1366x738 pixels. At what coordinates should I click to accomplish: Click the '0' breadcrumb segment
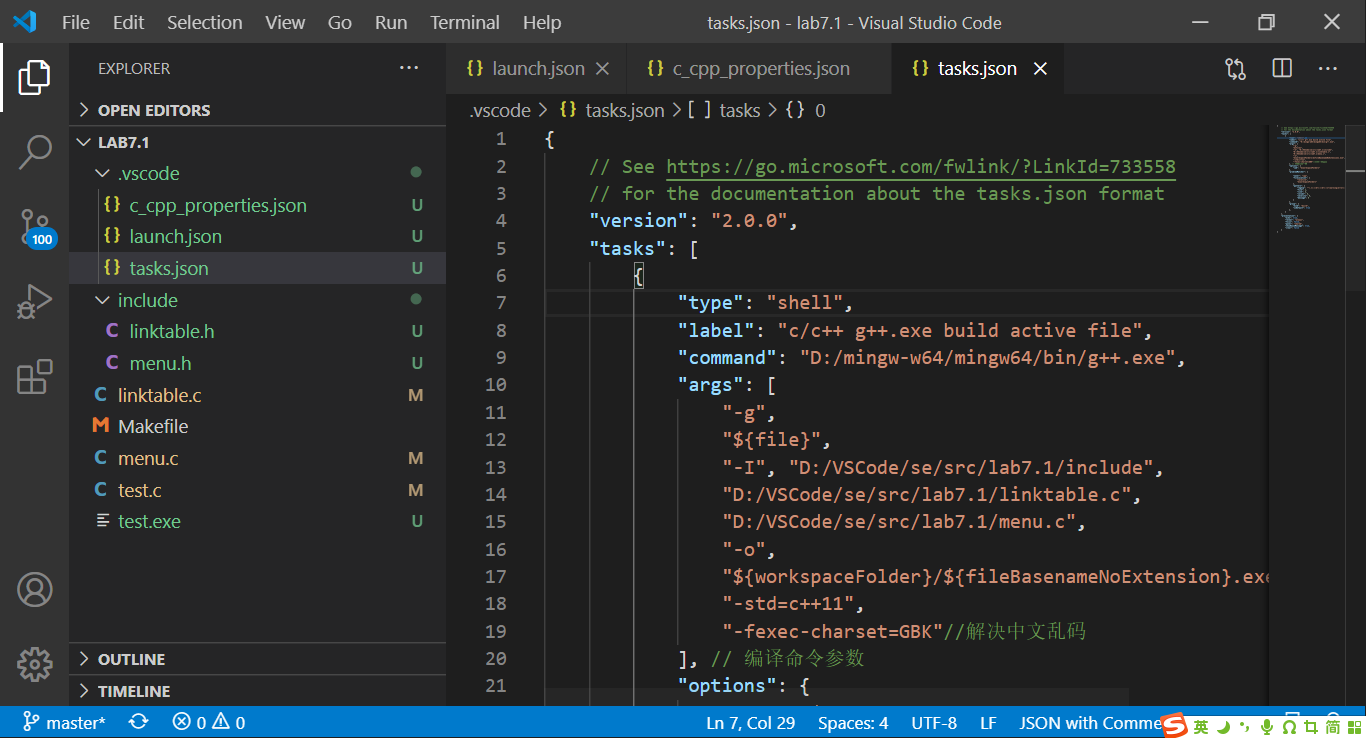(806, 110)
